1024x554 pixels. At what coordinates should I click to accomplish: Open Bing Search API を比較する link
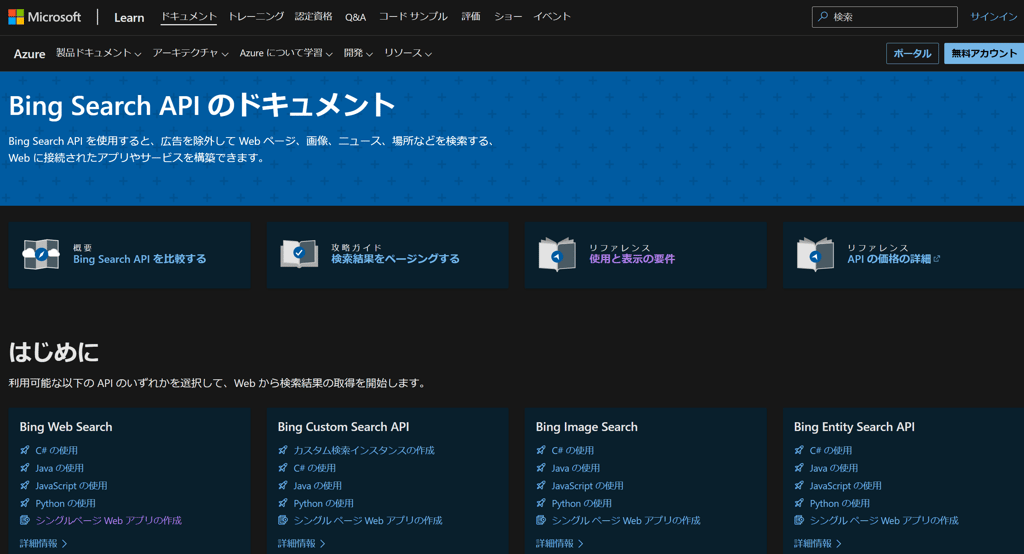(x=140, y=259)
